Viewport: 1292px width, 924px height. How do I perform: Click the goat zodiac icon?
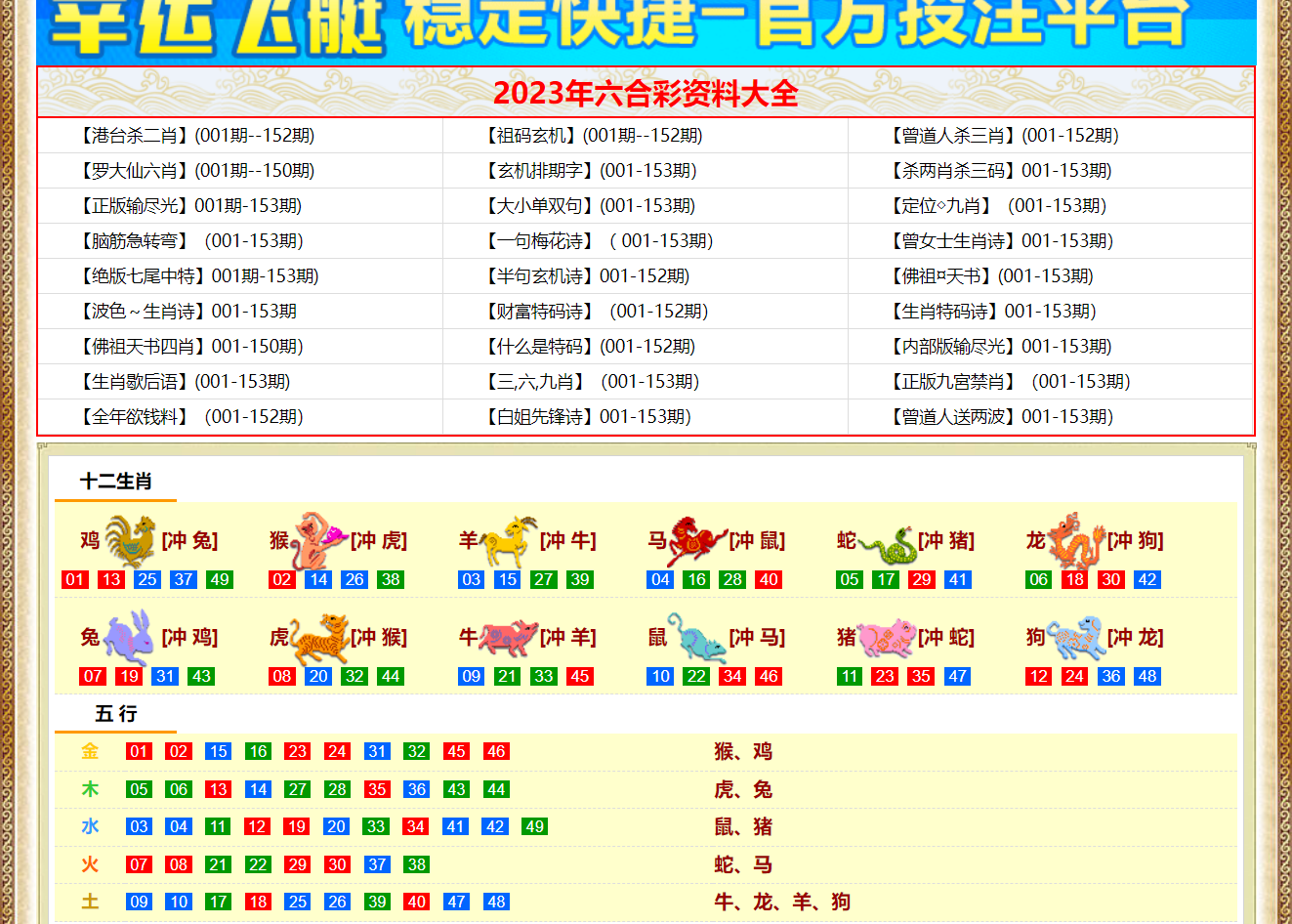508,541
